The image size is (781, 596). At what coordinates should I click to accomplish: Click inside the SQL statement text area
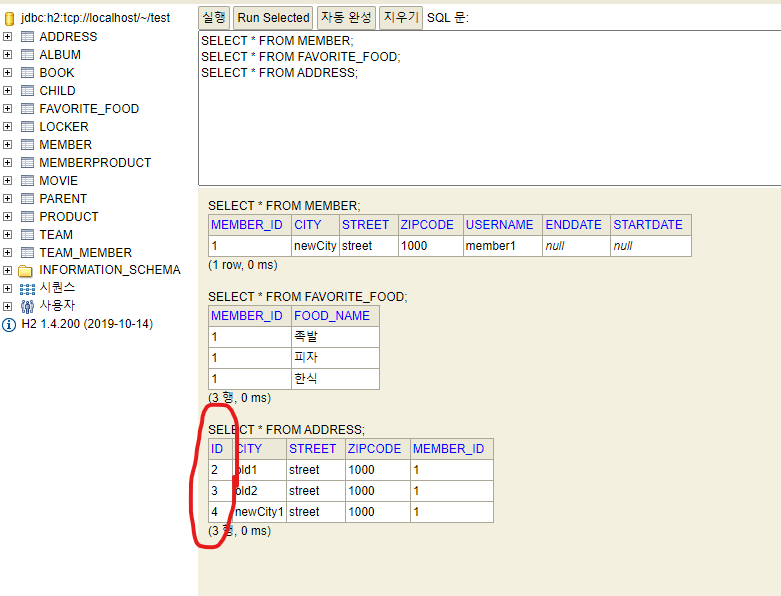(490, 108)
